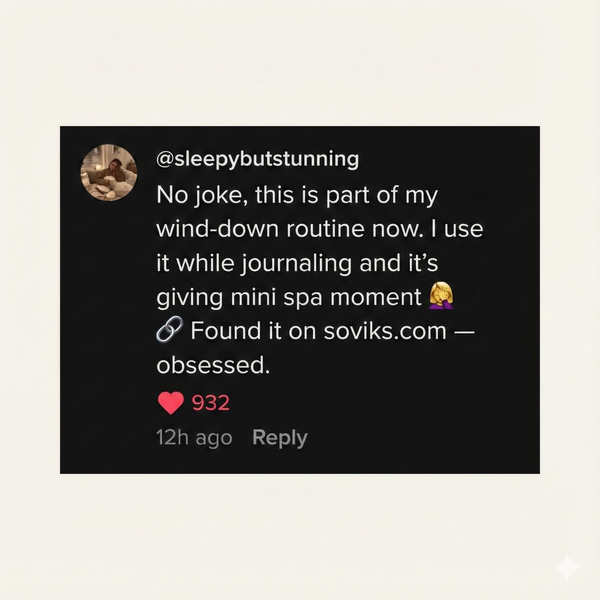Like the comment with the heart icon

[x=171, y=403]
